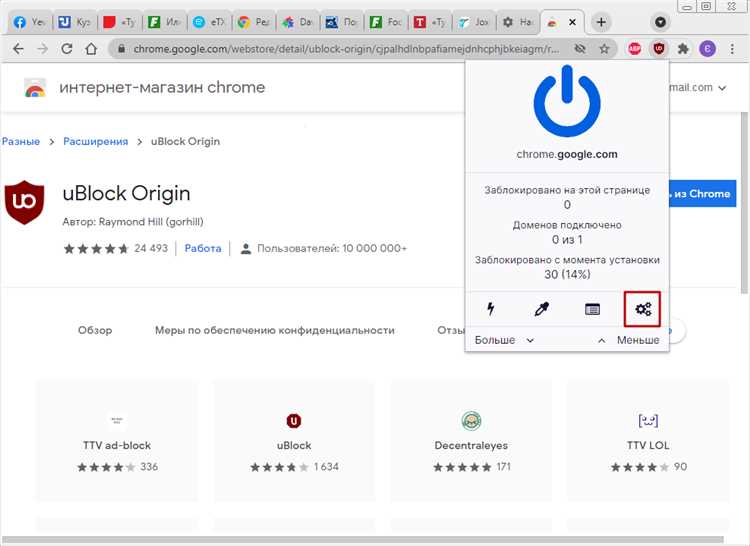Follow the Разные breadcrumb link
Viewport: 750px width, 546px height.
(21, 142)
